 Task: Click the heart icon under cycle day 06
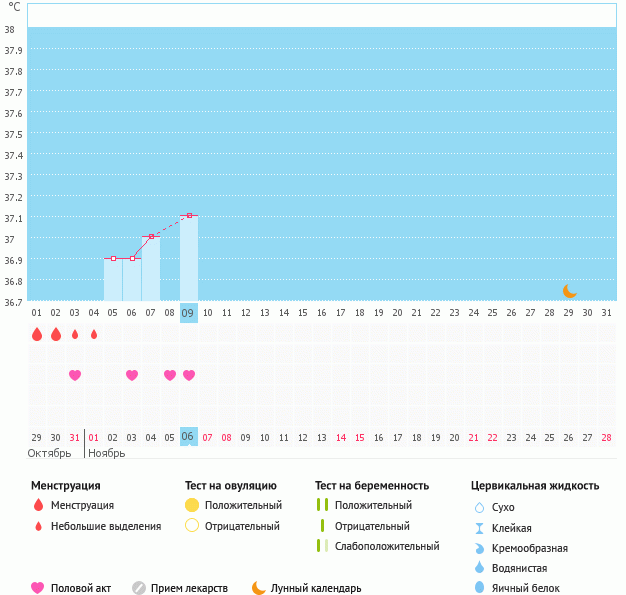click(x=132, y=375)
